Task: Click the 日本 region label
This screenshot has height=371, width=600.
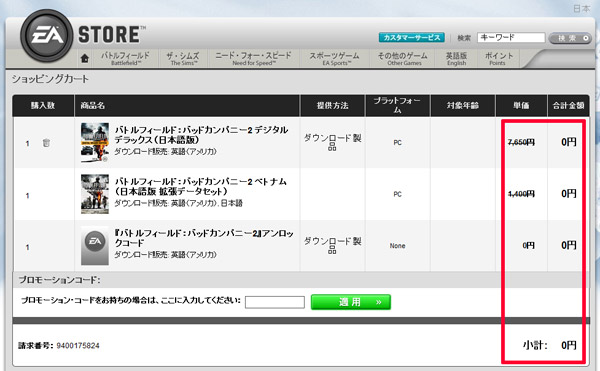Action: [x=582, y=8]
